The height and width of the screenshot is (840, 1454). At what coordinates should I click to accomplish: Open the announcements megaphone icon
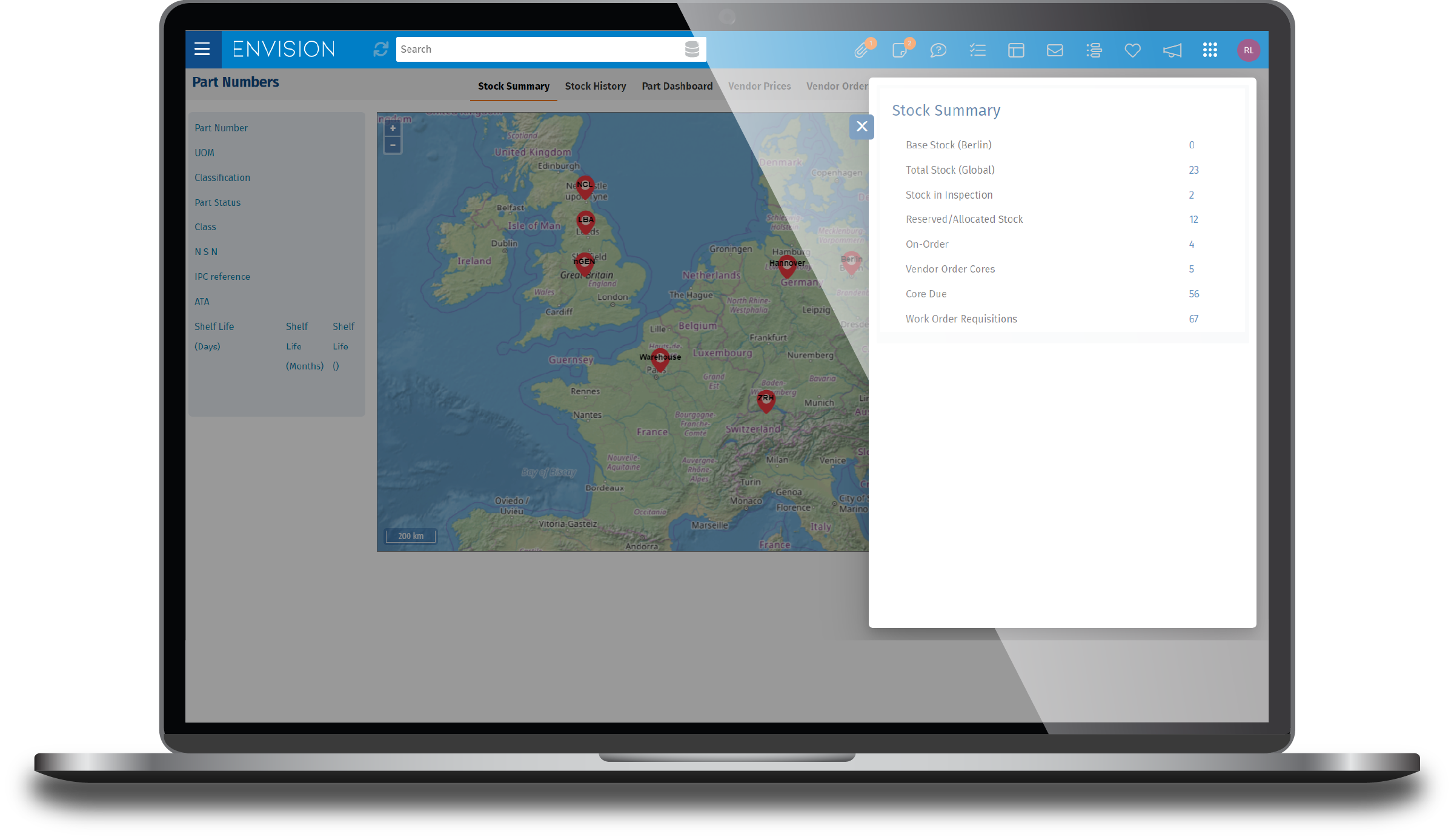1171,50
